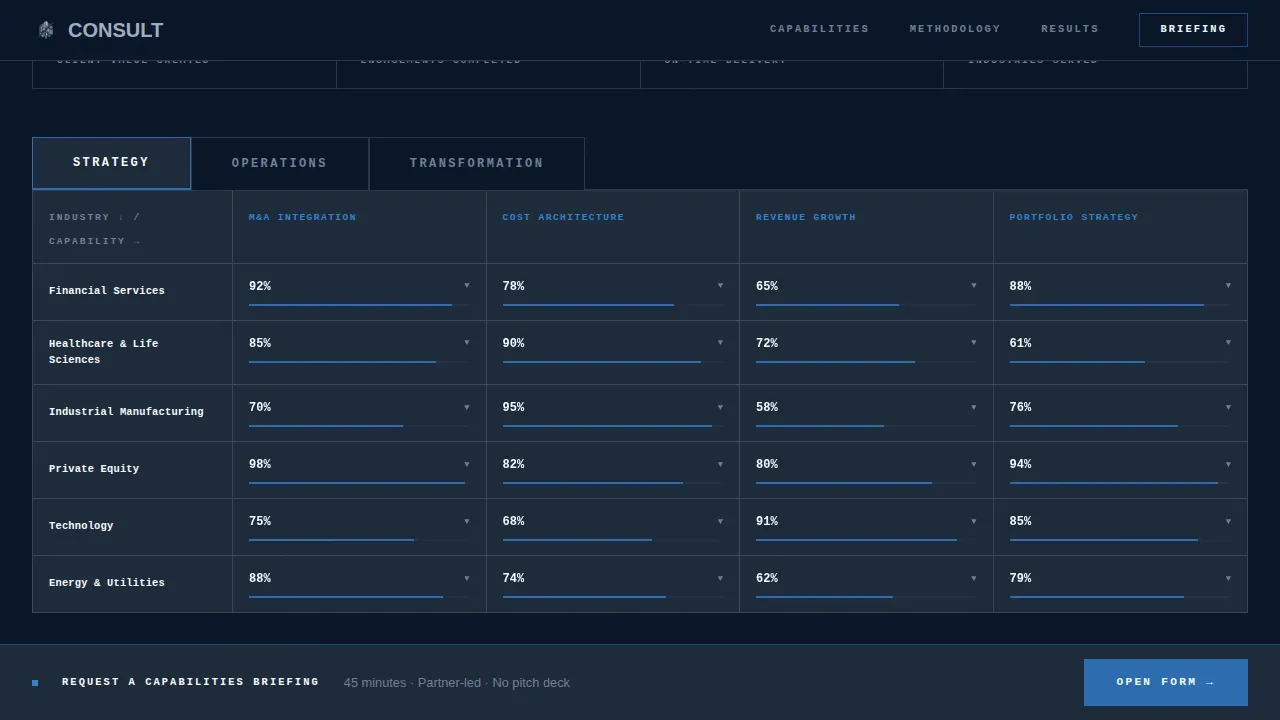Image resolution: width=1280 pixels, height=720 pixels.
Task: Click the Briefing button in header
Action: click(x=1193, y=30)
